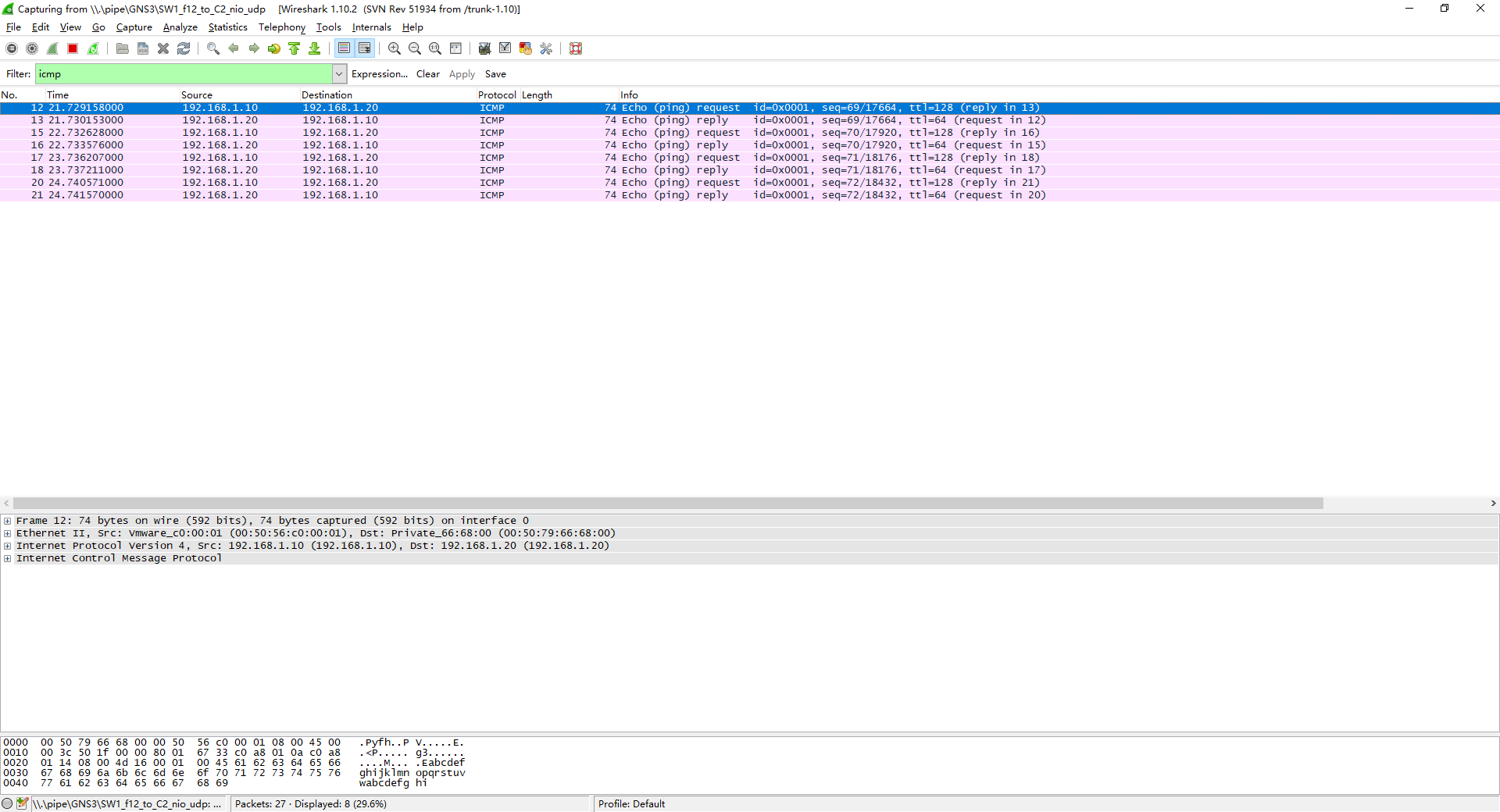The image size is (1500, 812).
Task: Open the File menu
Action: 13,27
